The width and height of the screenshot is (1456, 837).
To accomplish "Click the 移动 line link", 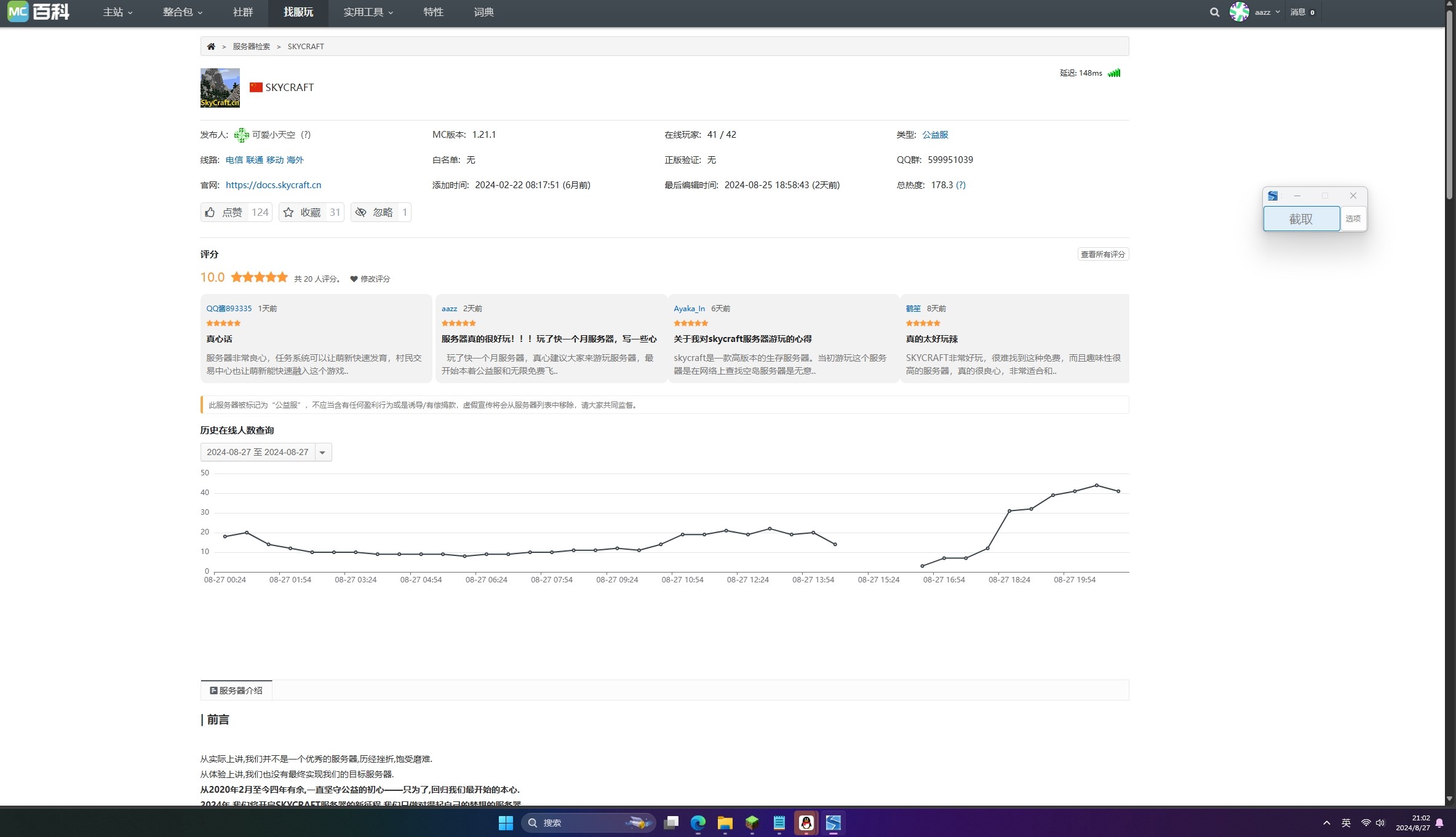I will point(275,160).
